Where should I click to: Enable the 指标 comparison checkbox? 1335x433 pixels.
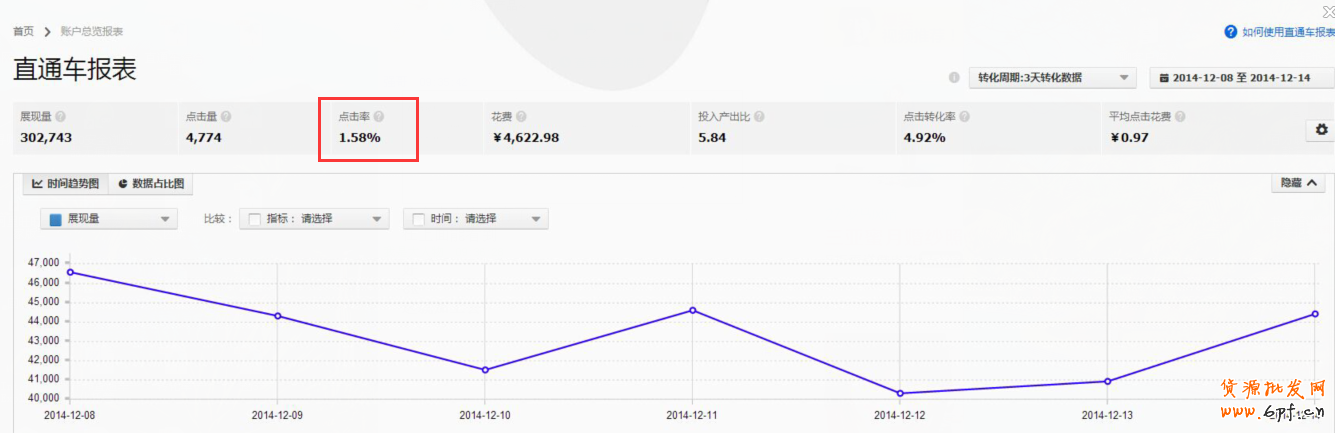254,219
